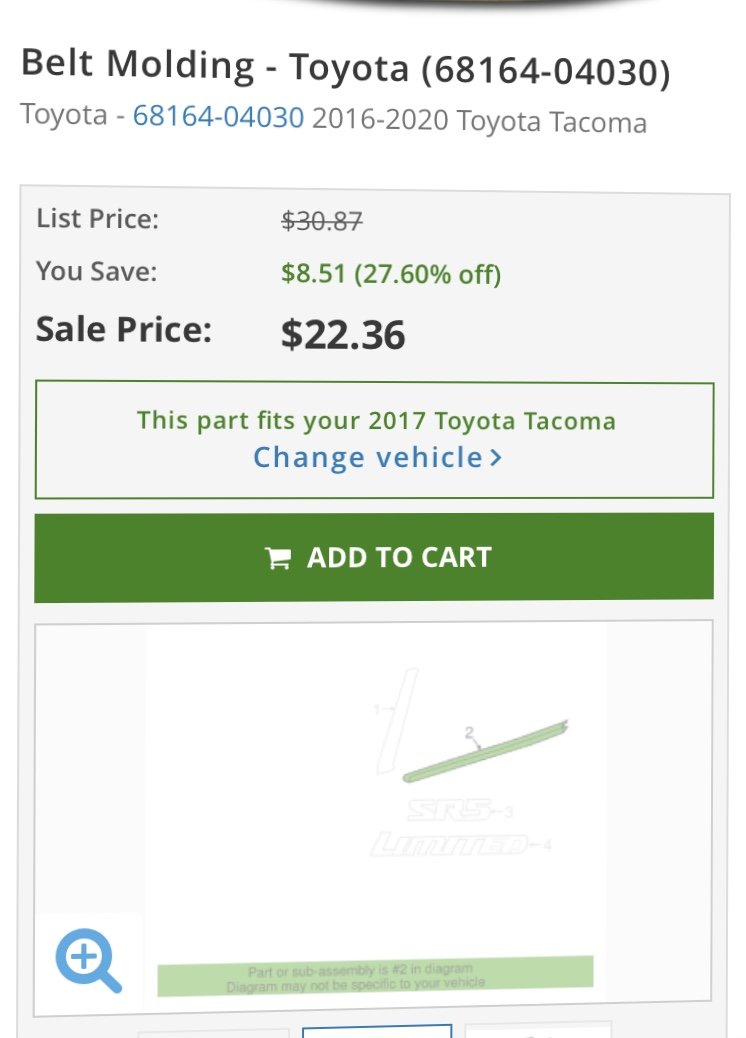
Task: Open the 68164-04030 part number link
Action: tap(218, 117)
